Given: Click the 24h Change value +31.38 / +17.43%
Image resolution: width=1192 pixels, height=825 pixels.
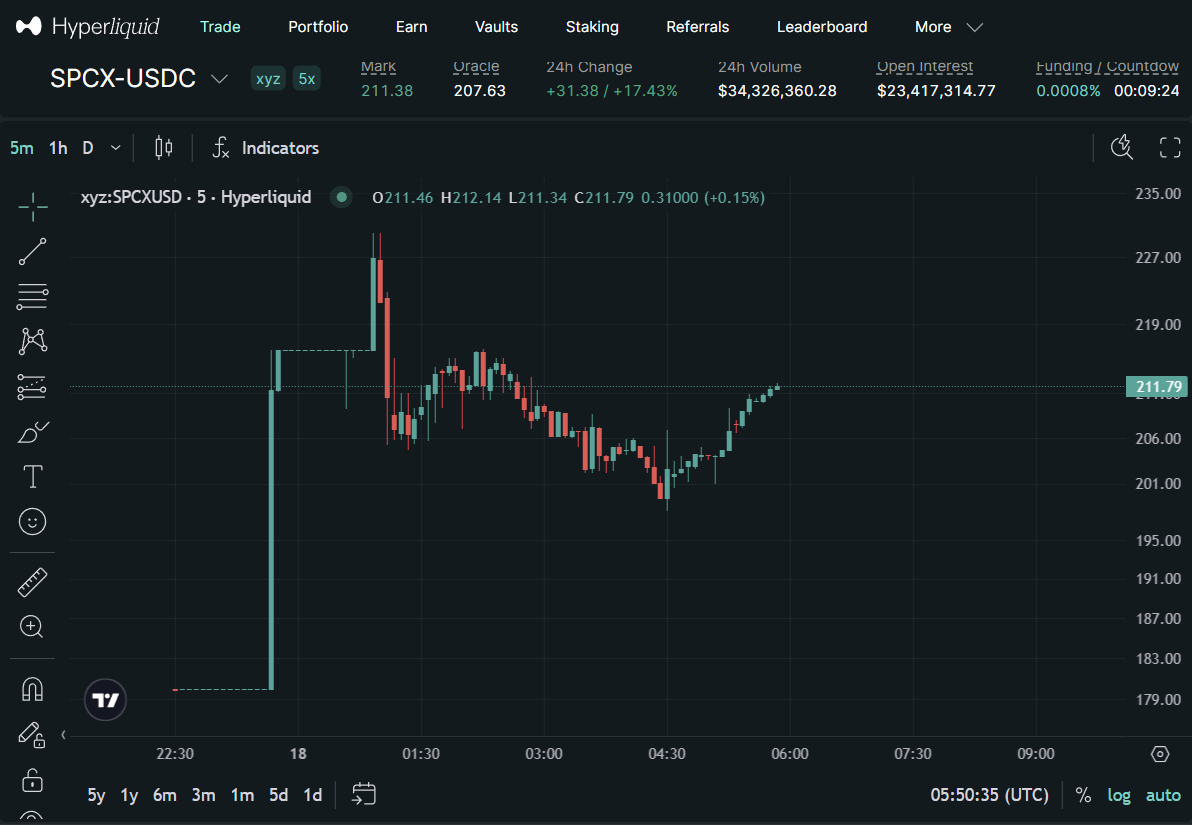Looking at the screenshot, I should coord(612,90).
